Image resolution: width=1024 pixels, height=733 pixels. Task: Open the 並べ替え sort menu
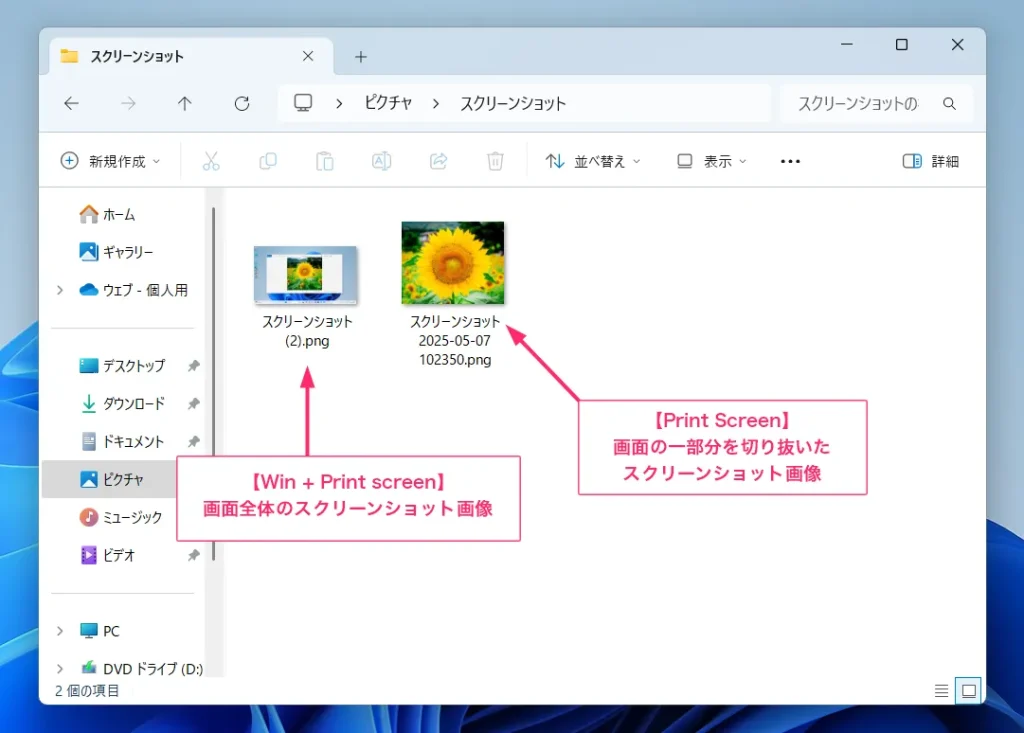coord(593,161)
